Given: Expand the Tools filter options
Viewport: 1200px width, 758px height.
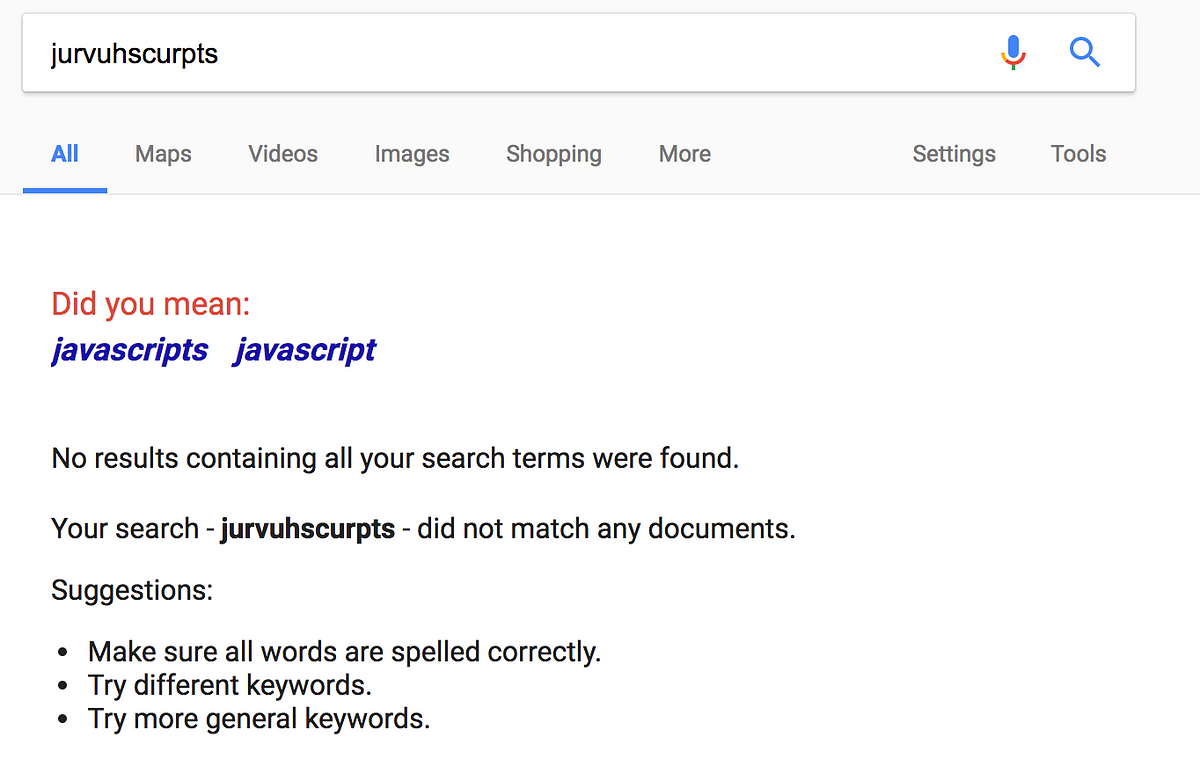Looking at the screenshot, I should [1078, 154].
